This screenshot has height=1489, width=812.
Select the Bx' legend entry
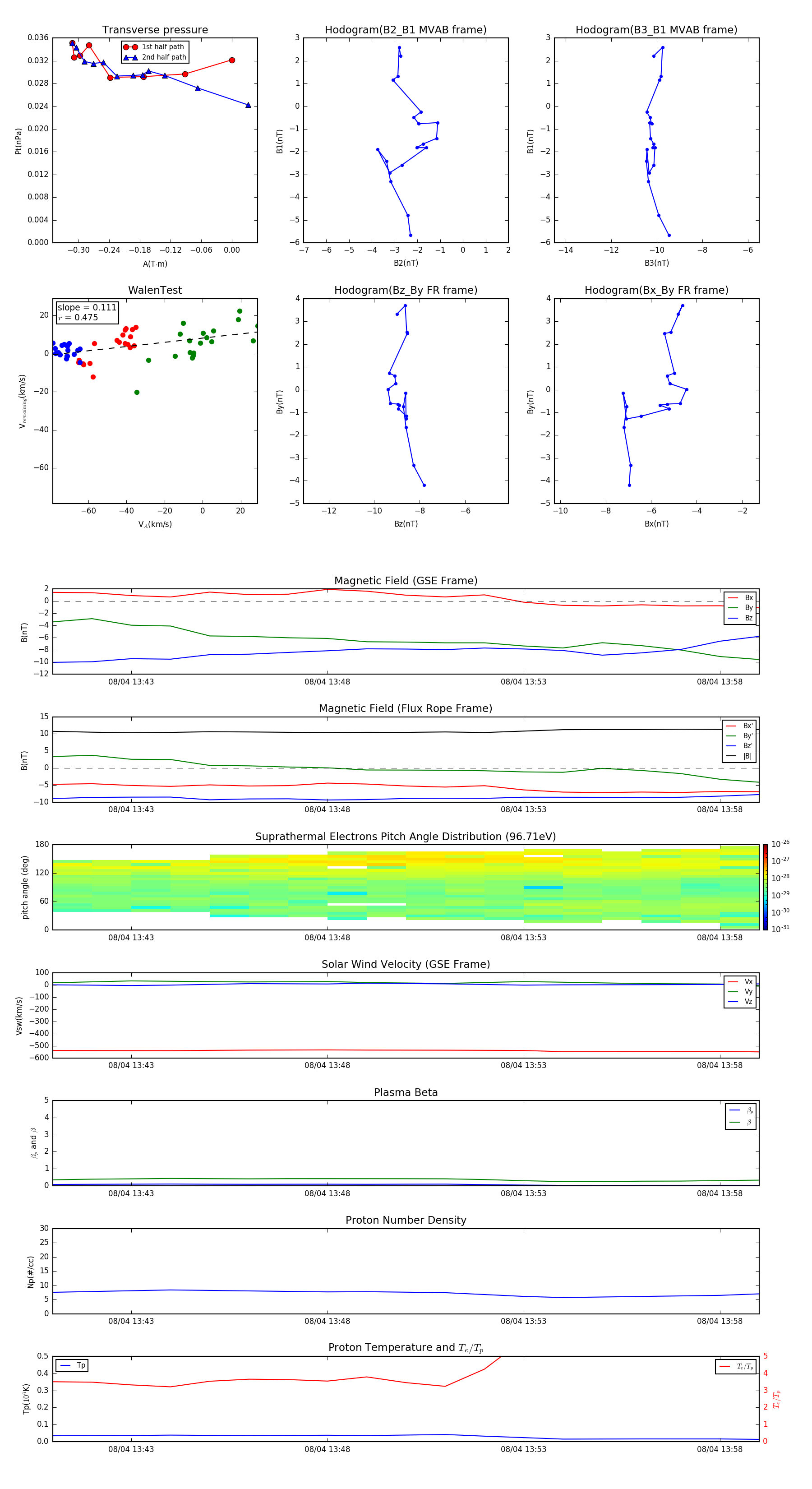click(739, 726)
